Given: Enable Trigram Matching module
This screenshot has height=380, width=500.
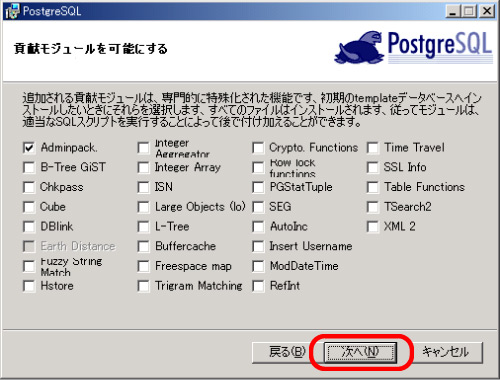Looking at the screenshot, I should (144, 286).
